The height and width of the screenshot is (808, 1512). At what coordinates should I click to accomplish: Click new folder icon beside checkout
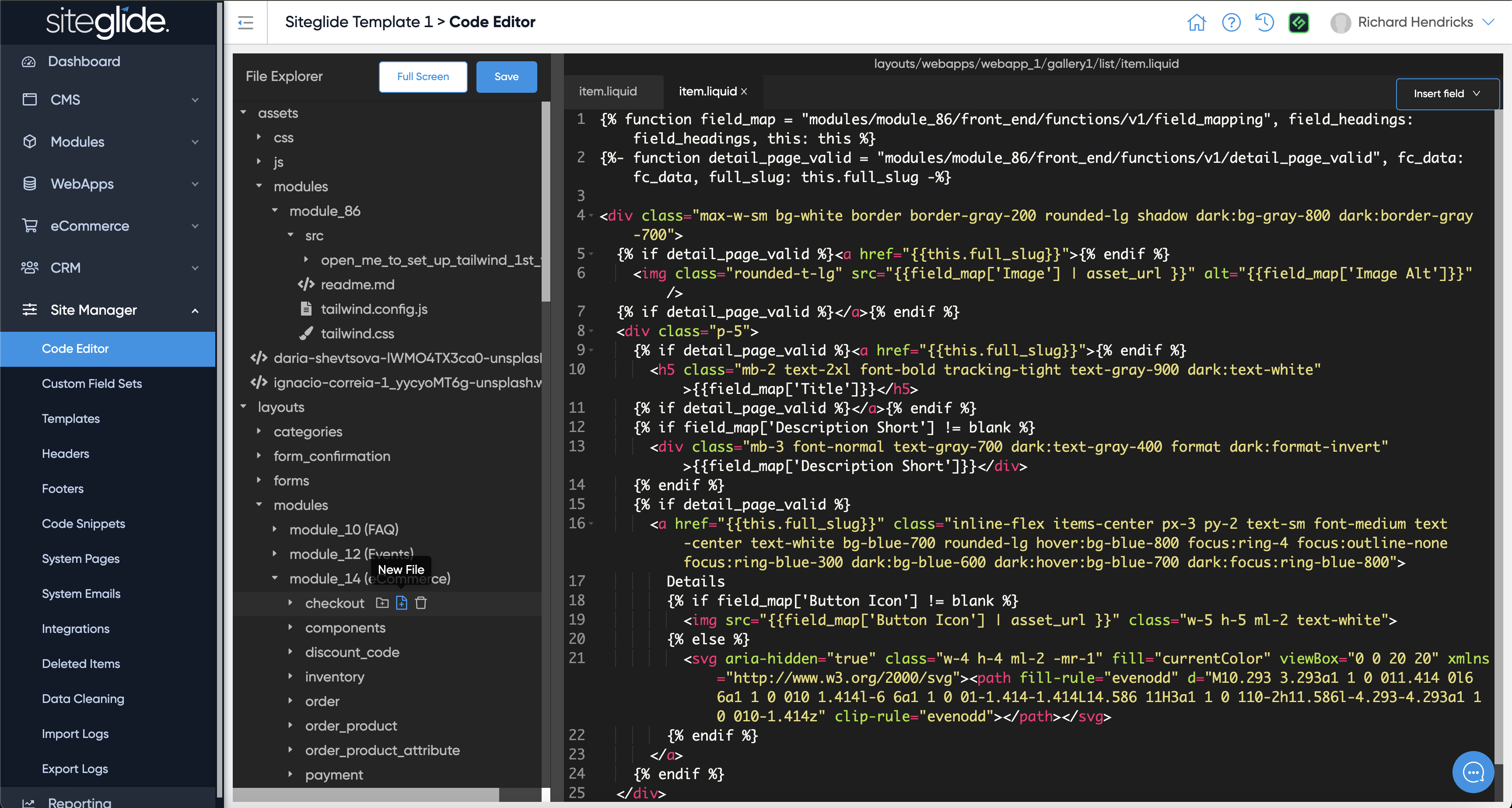(382, 603)
